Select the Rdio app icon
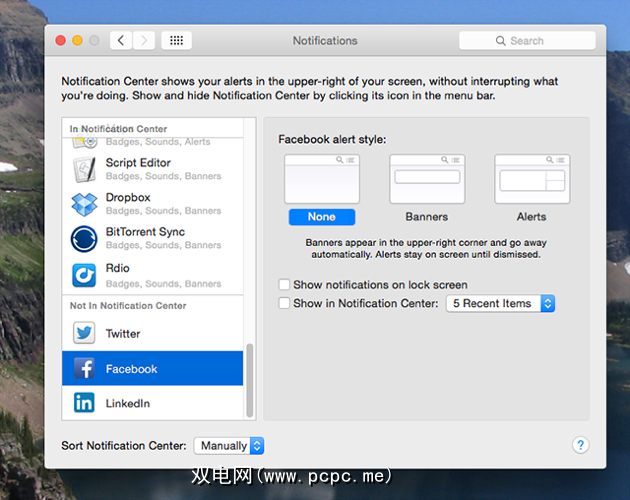The width and height of the screenshot is (630, 500). (84, 273)
